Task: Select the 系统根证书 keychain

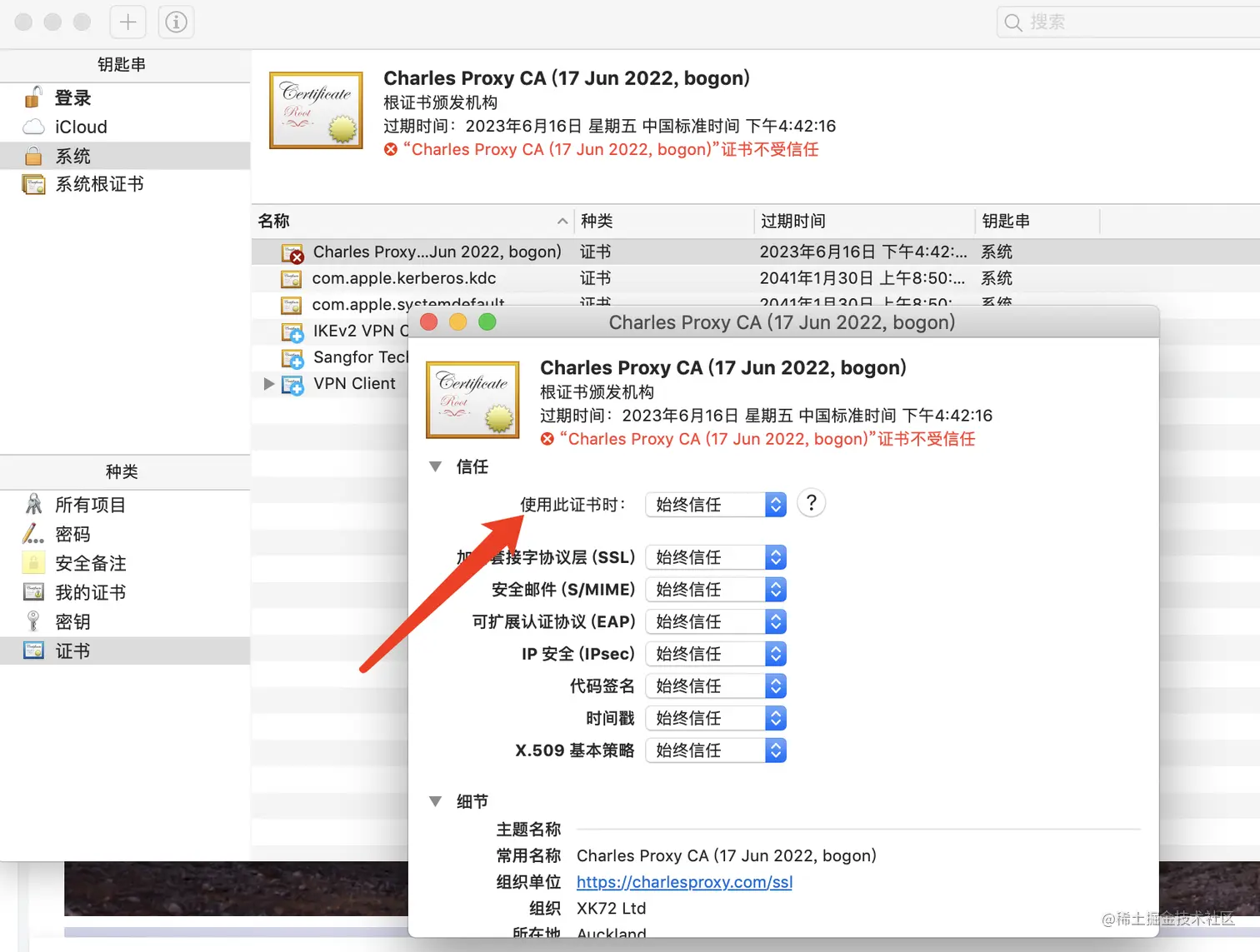Action: coord(125,184)
